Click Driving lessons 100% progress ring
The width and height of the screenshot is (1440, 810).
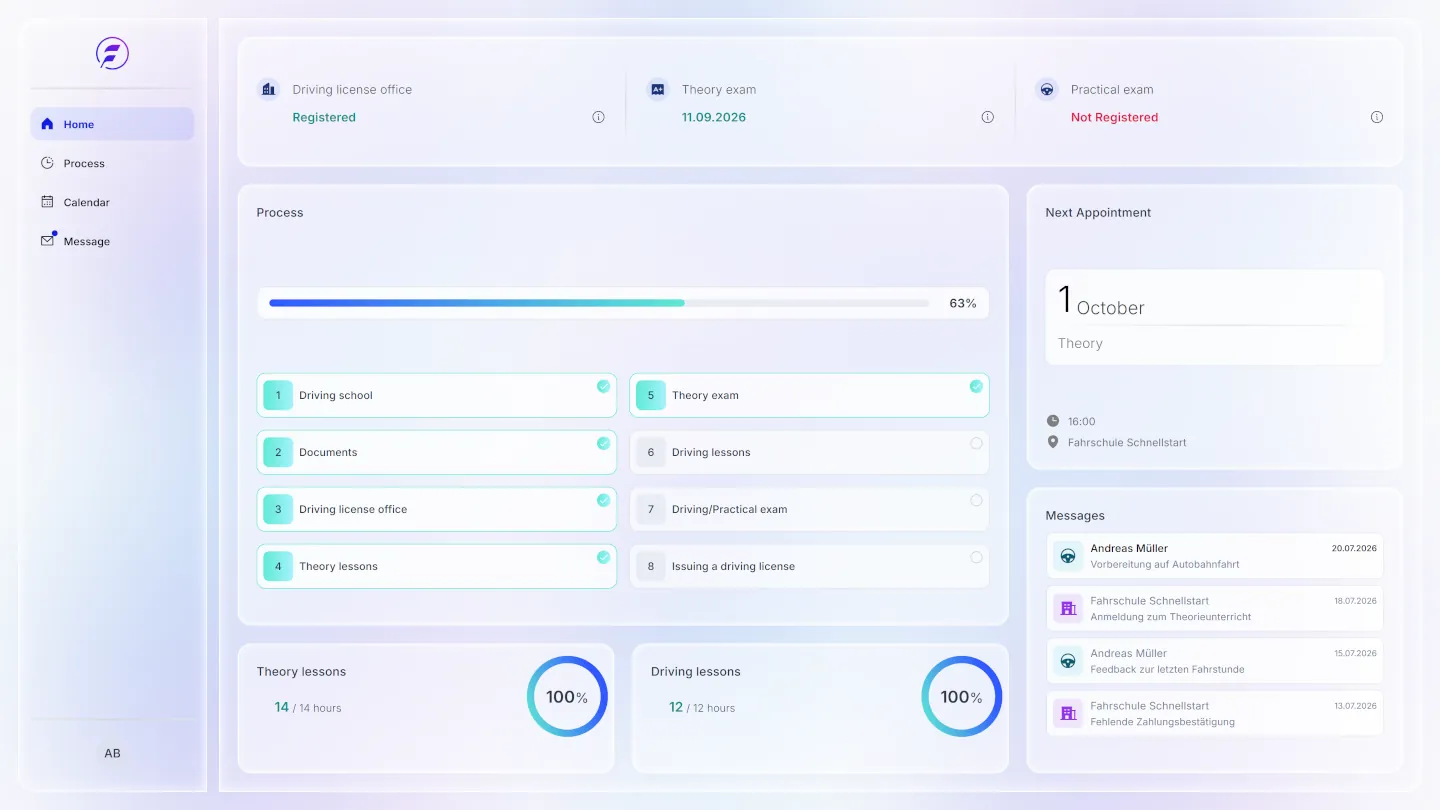coord(961,697)
